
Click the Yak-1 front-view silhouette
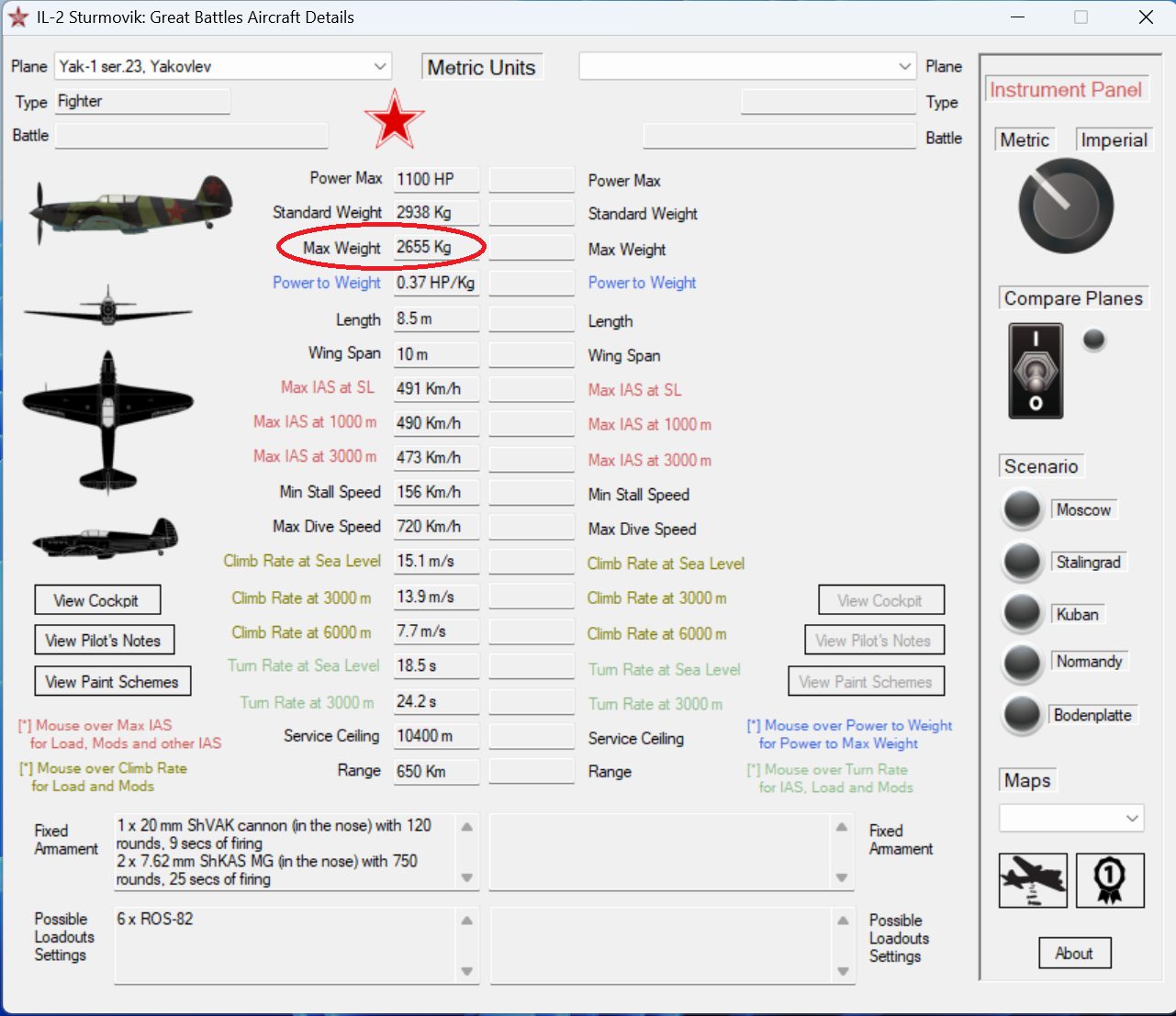click(108, 307)
